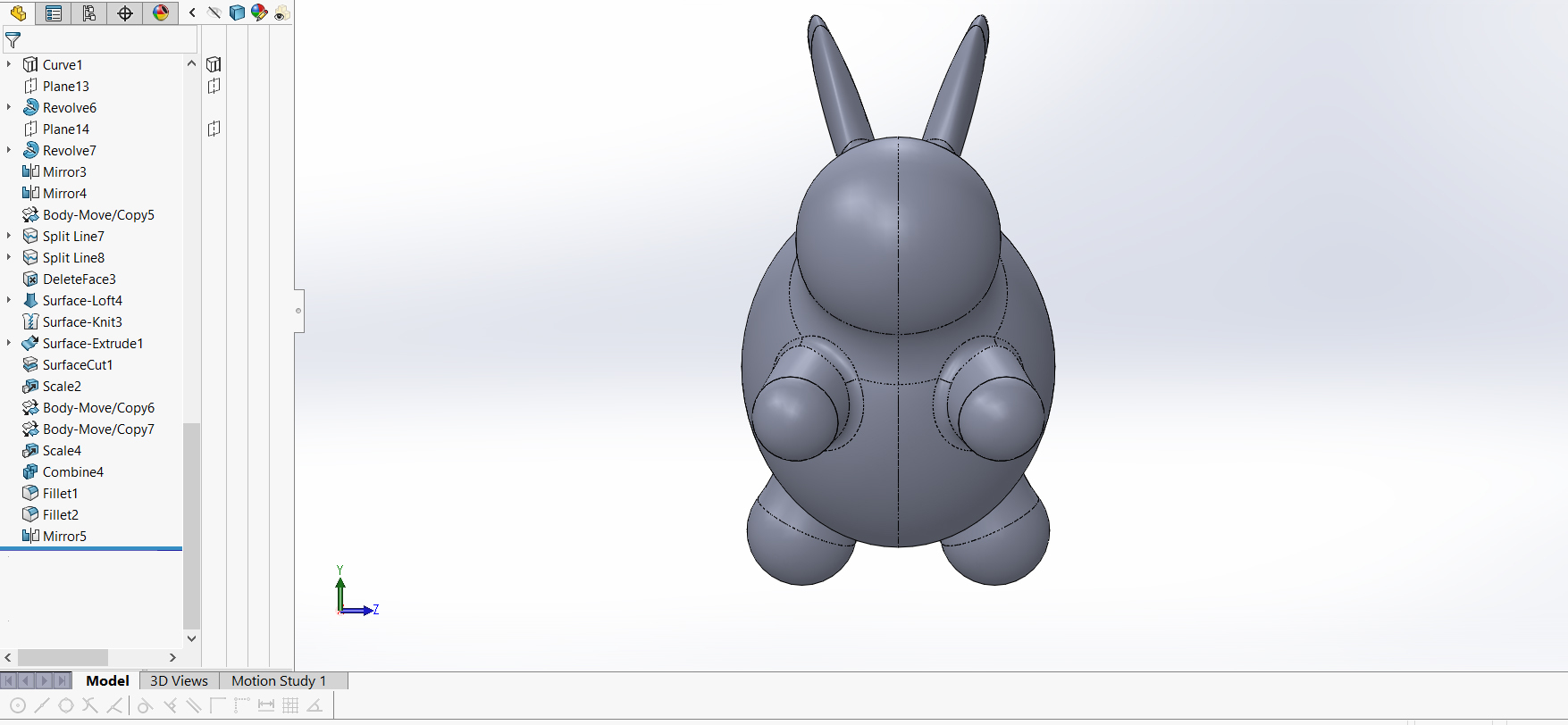Toggle Curve1 visibility in the display pane
The image size is (1568, 725).
point(214,64)
